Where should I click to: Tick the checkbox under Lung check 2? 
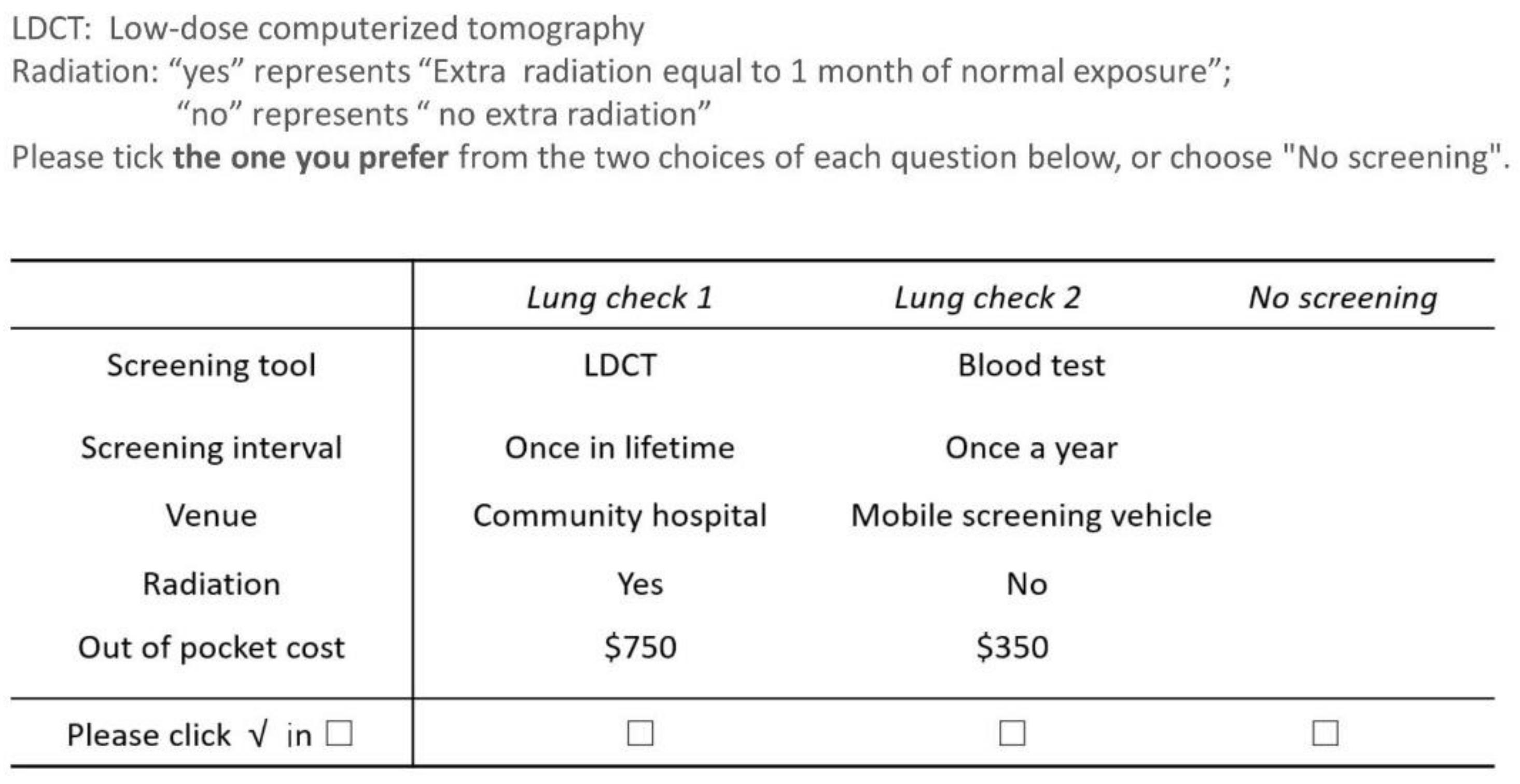(x=1012, y=733)
